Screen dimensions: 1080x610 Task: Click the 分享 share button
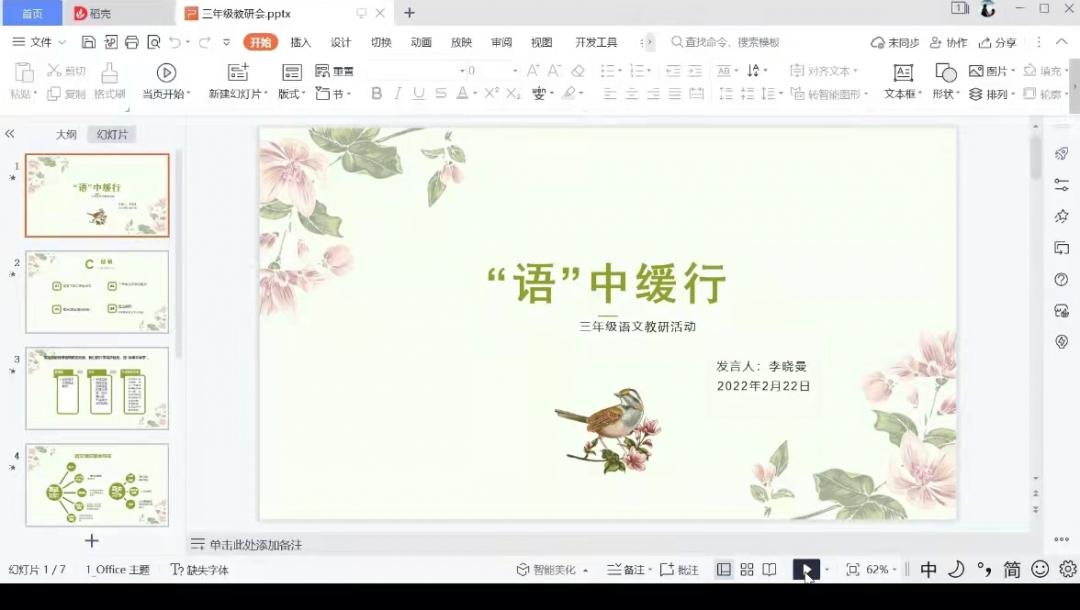997,42
